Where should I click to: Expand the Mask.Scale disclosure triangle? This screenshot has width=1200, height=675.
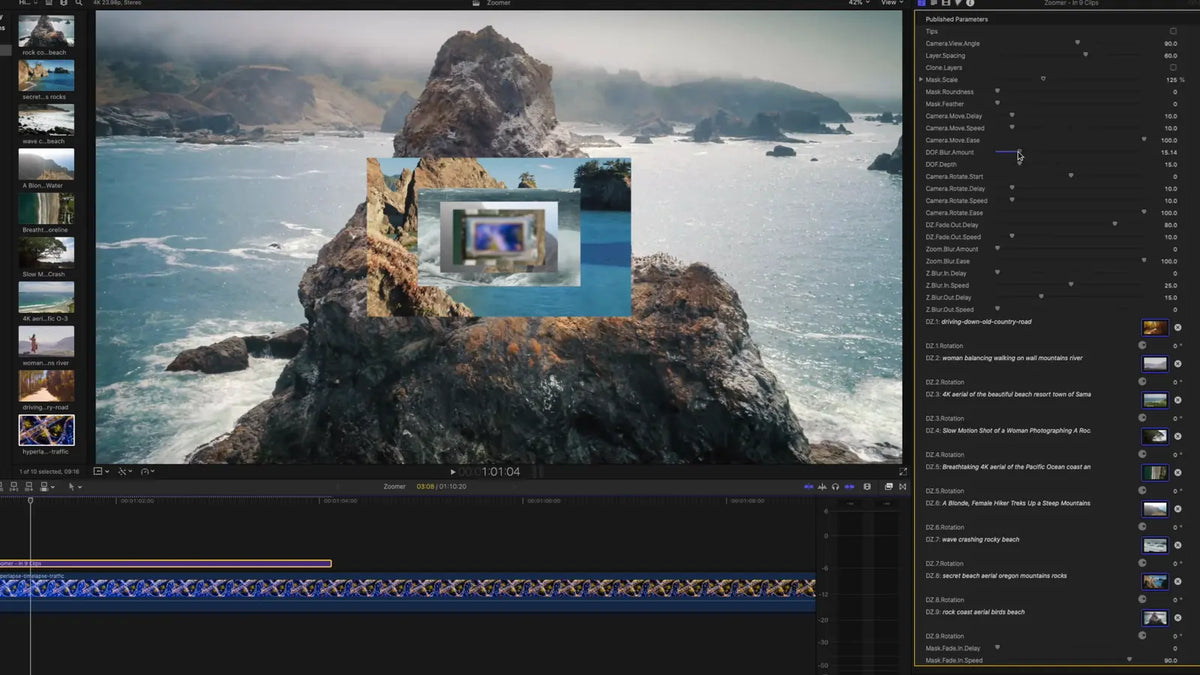[921, 79]
